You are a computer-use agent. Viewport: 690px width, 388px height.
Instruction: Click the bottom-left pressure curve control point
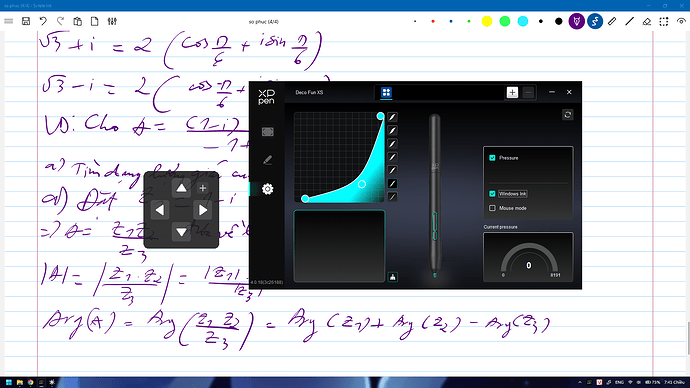tap(305, 199)
